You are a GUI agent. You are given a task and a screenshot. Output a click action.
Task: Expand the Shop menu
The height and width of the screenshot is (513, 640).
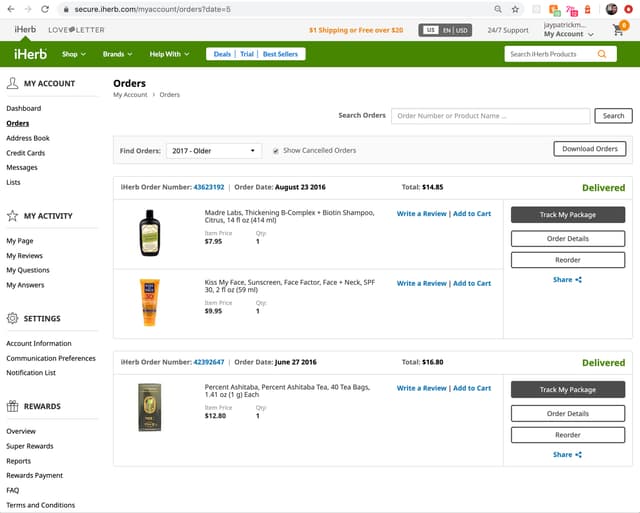(x=73, y=54)
